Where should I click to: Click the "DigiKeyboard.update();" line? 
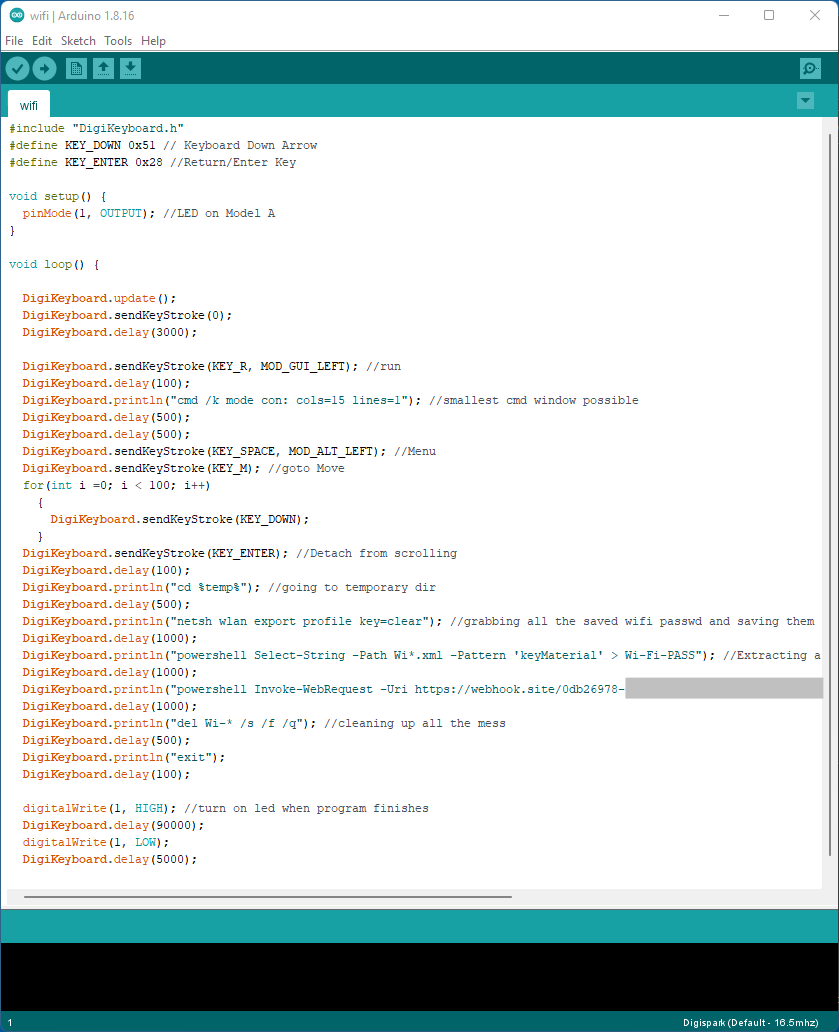pyautogui.click(x=99, y=298)
